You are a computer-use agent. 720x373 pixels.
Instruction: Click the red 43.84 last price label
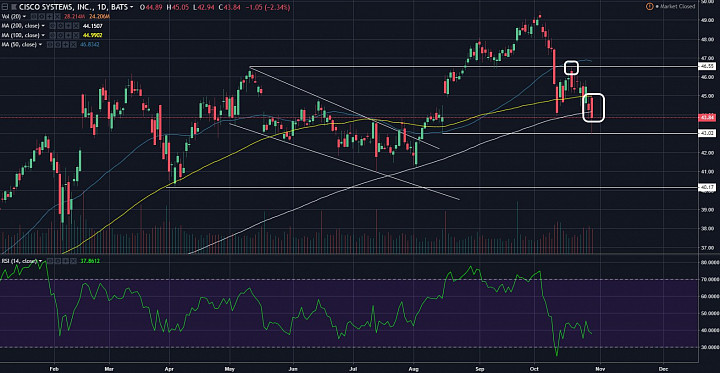pos(707,118)
